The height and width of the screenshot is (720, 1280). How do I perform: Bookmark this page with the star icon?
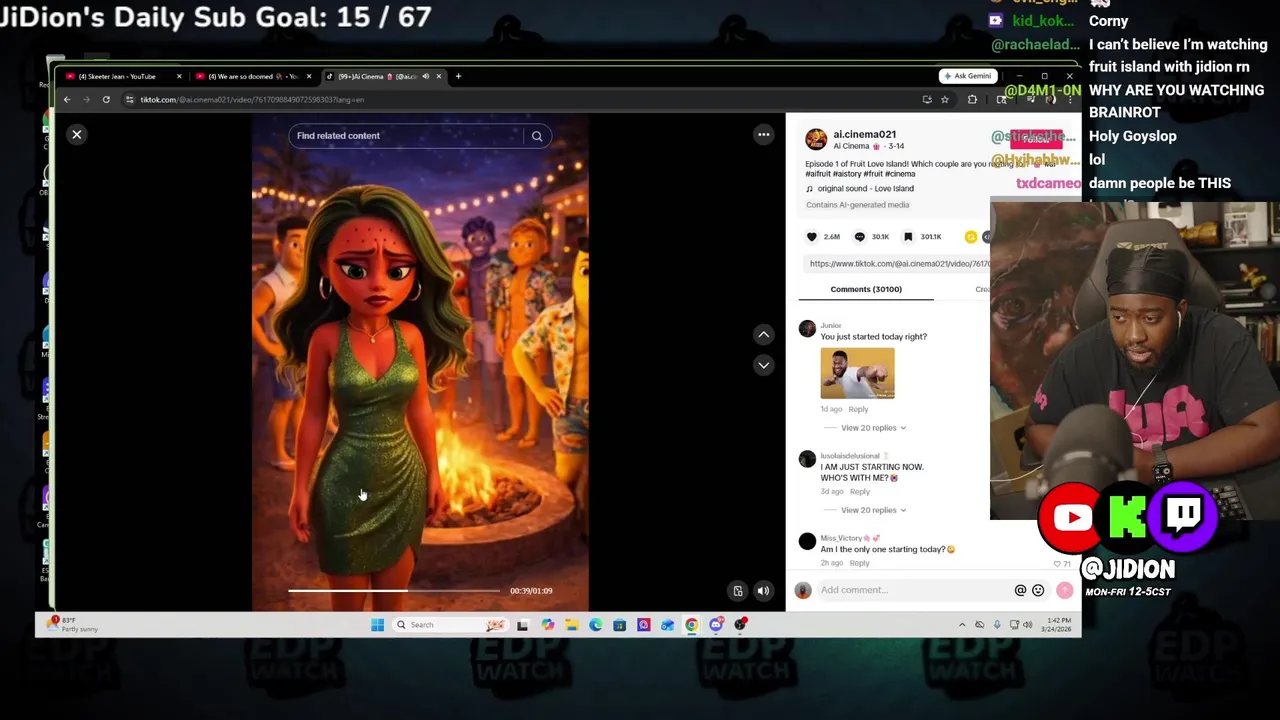point(944,99)
